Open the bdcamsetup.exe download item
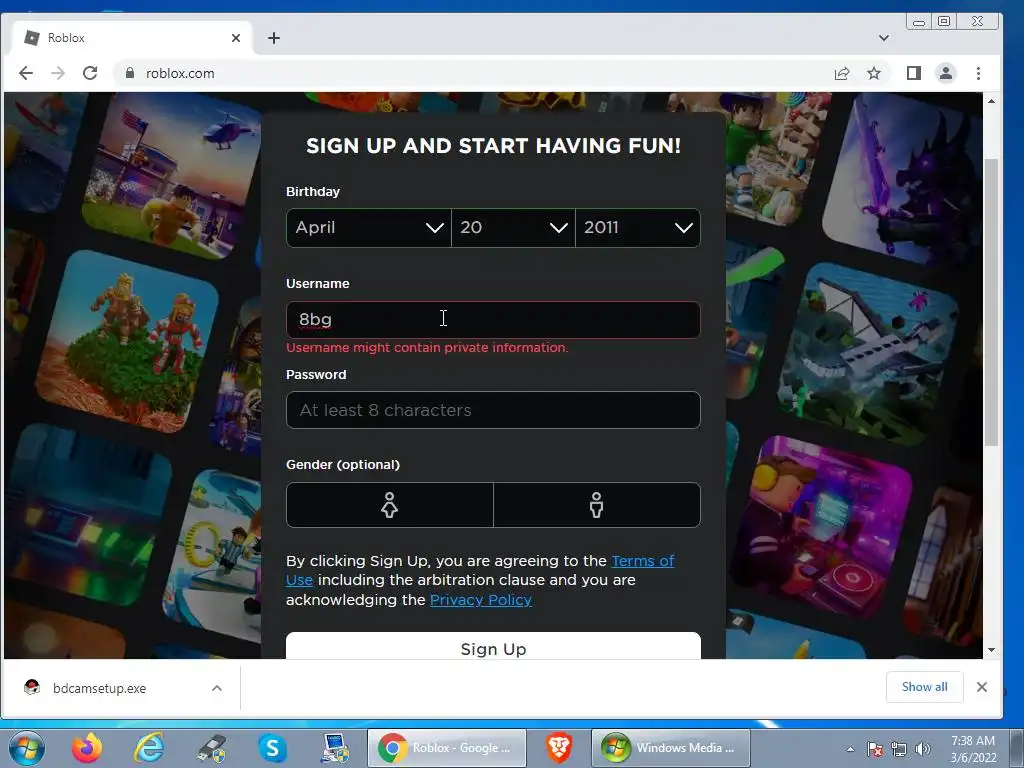Image resolution: width=1024 pixels, height=768 pixels. (98, 688)
